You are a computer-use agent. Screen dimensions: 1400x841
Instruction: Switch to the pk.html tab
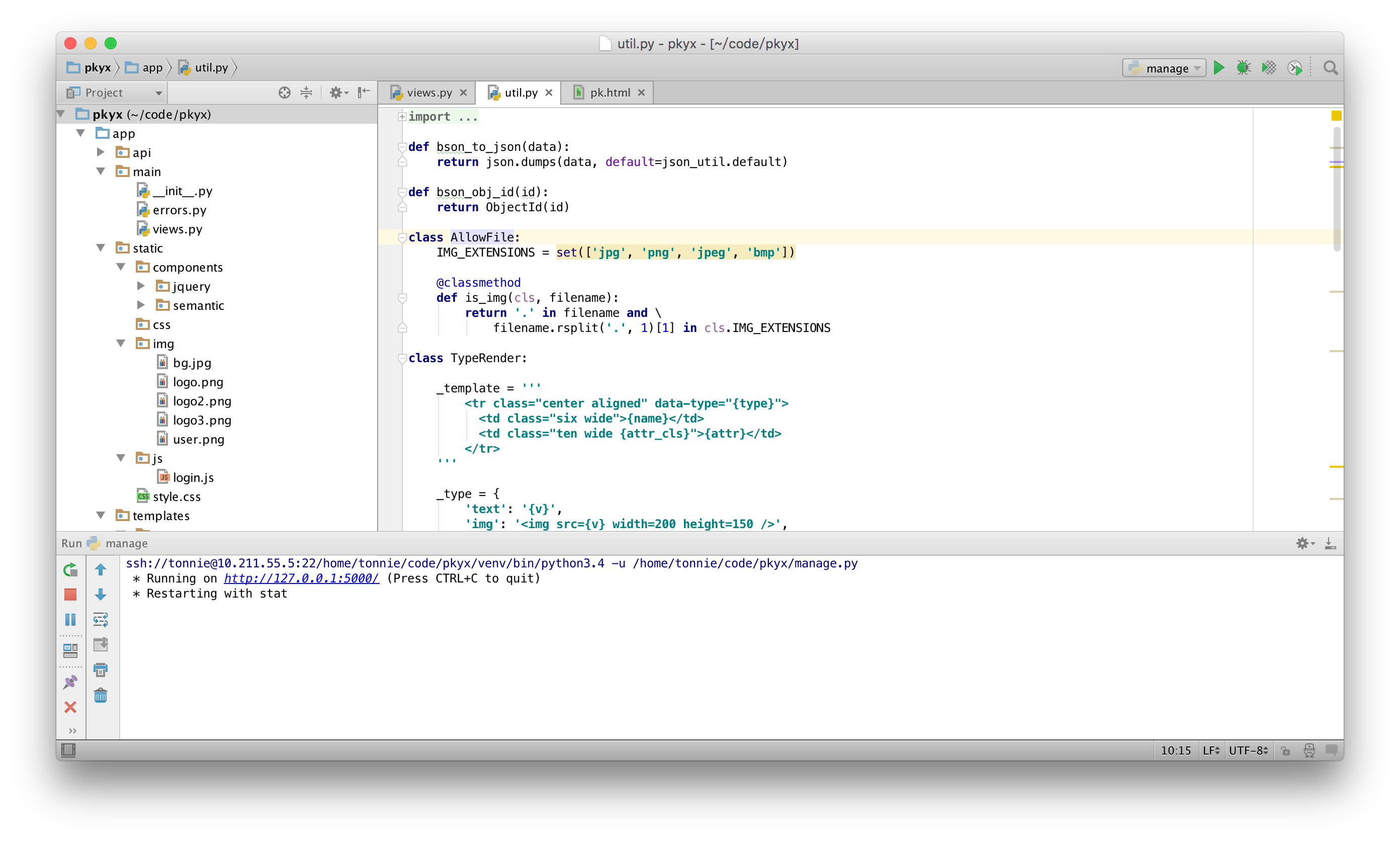[609, 93]
